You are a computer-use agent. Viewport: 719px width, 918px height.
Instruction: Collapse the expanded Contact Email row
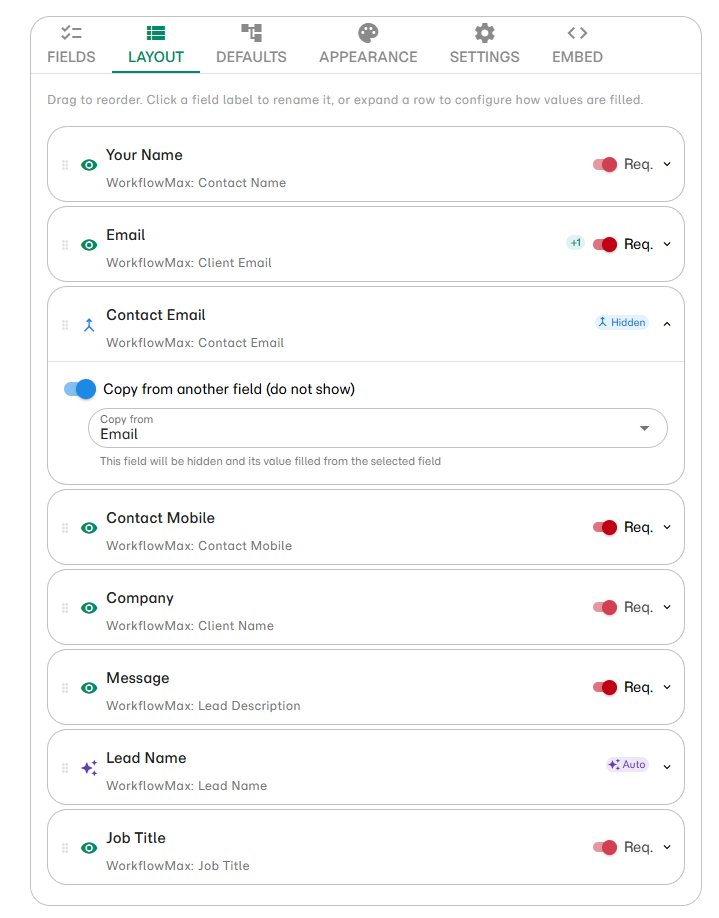click(667, 322)
